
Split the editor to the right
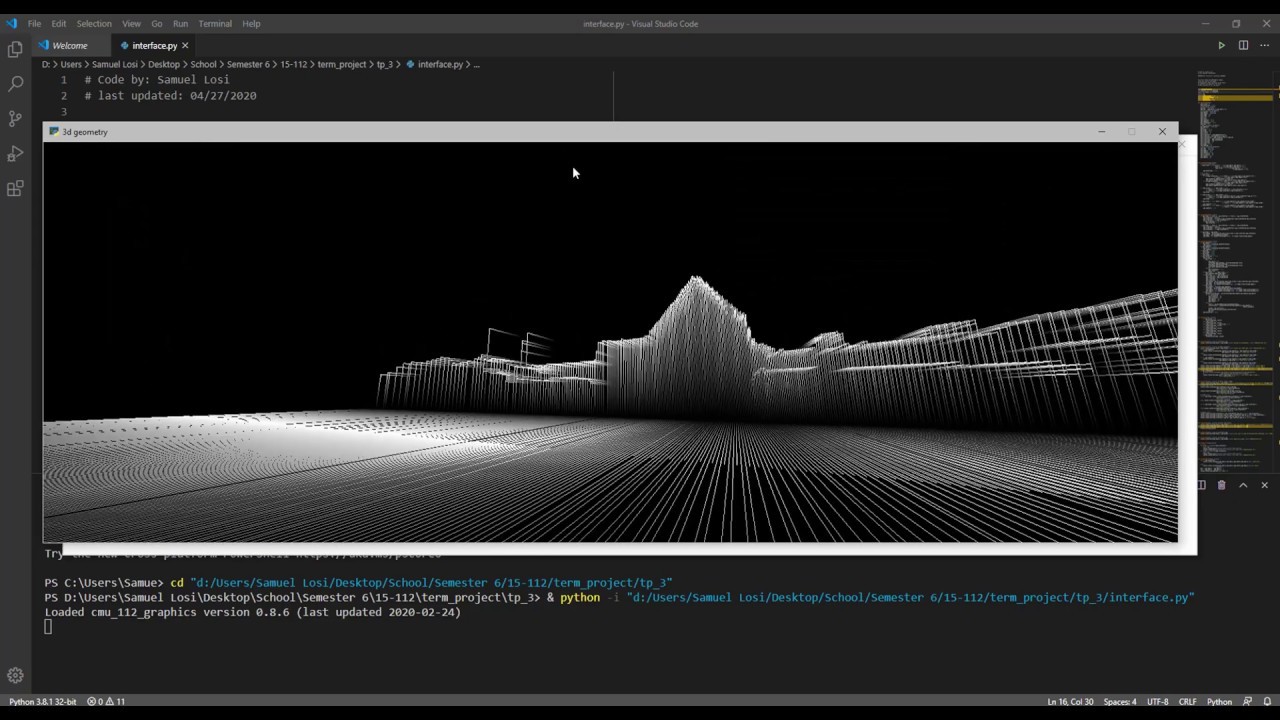1243,45
